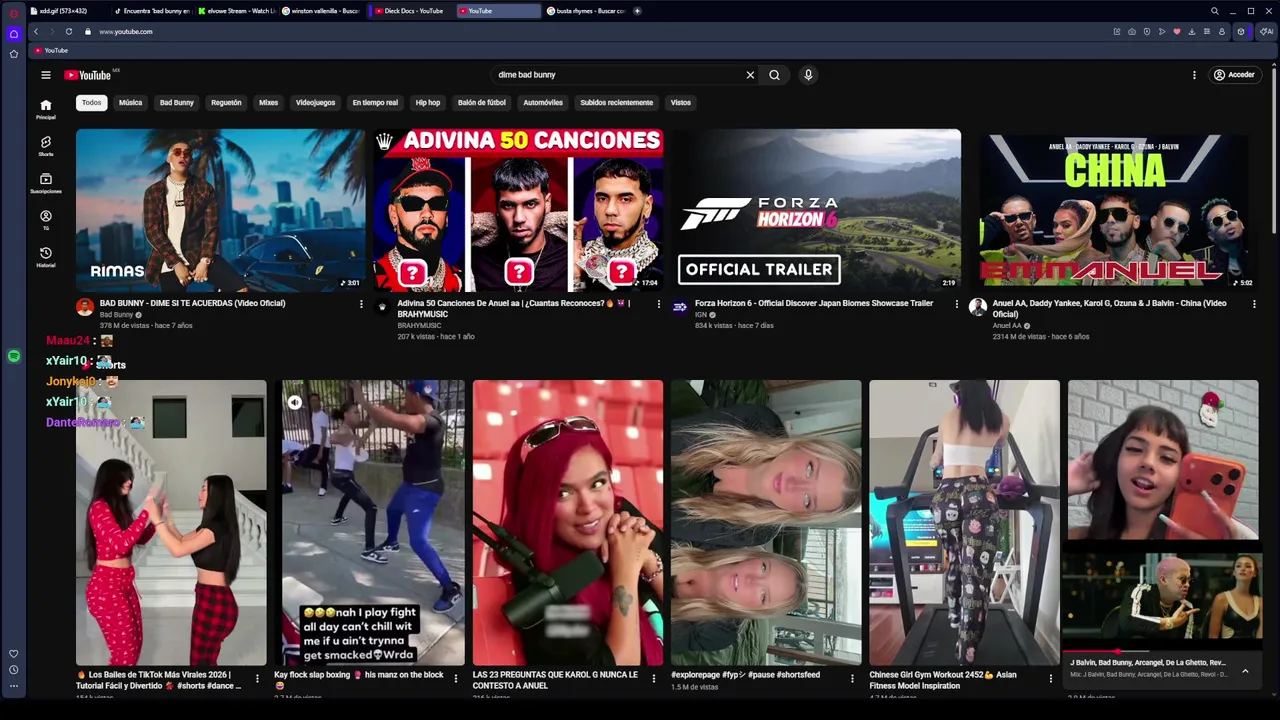Reload the page
Image resolution: width=1280 pixels, height=720 pixels.
coord(69,31)
